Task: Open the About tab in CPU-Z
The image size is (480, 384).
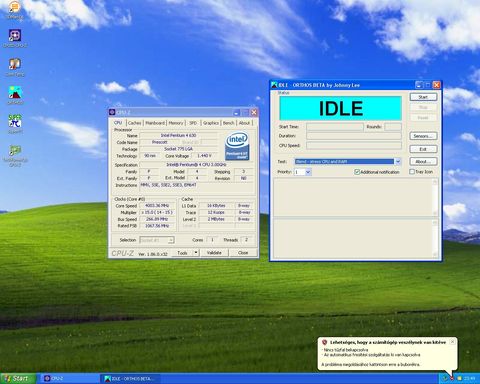Action: pyautogui.click(x=244, y=123)
